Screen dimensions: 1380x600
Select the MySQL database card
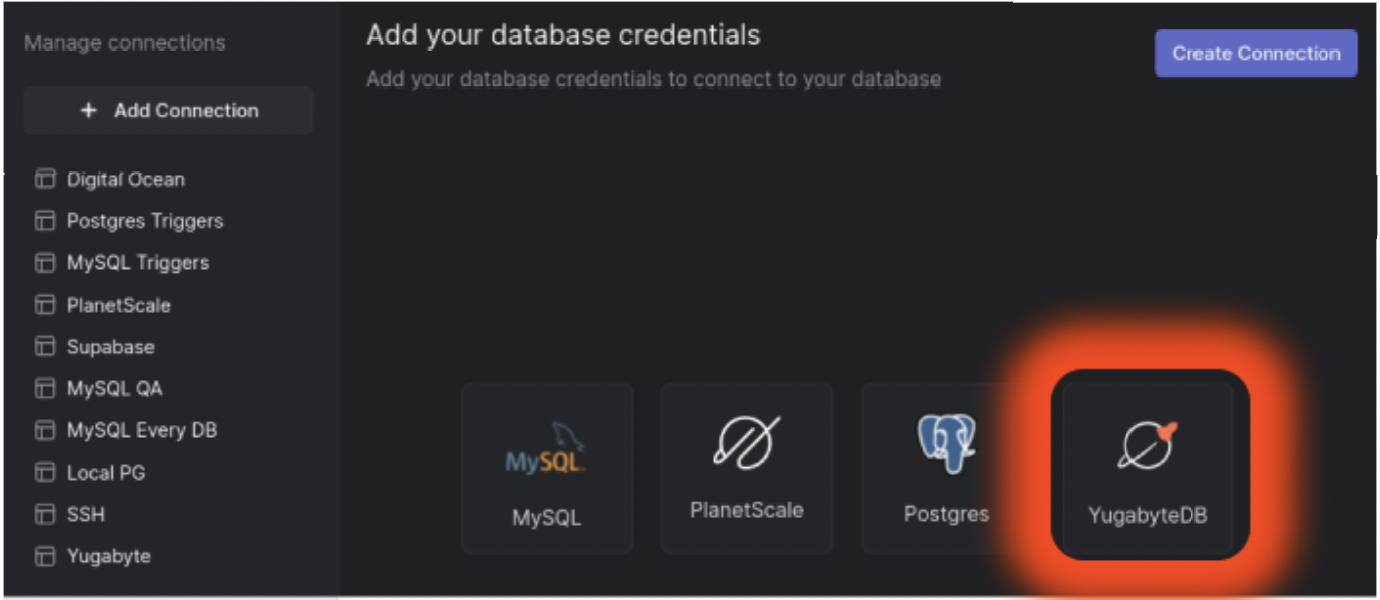coord(546,466)
